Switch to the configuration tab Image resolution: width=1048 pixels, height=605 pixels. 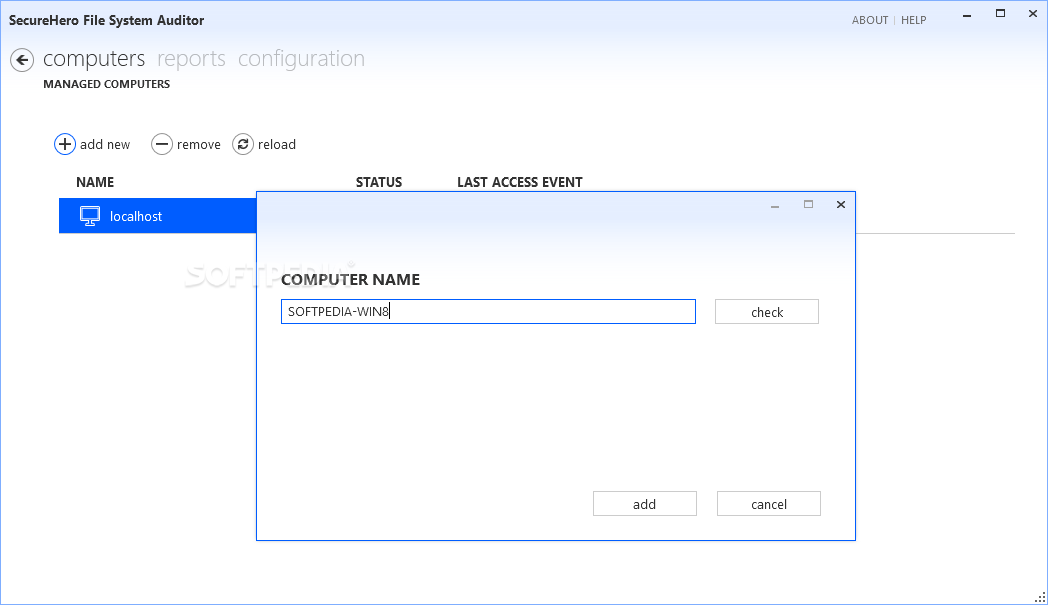tap(301, 59)
